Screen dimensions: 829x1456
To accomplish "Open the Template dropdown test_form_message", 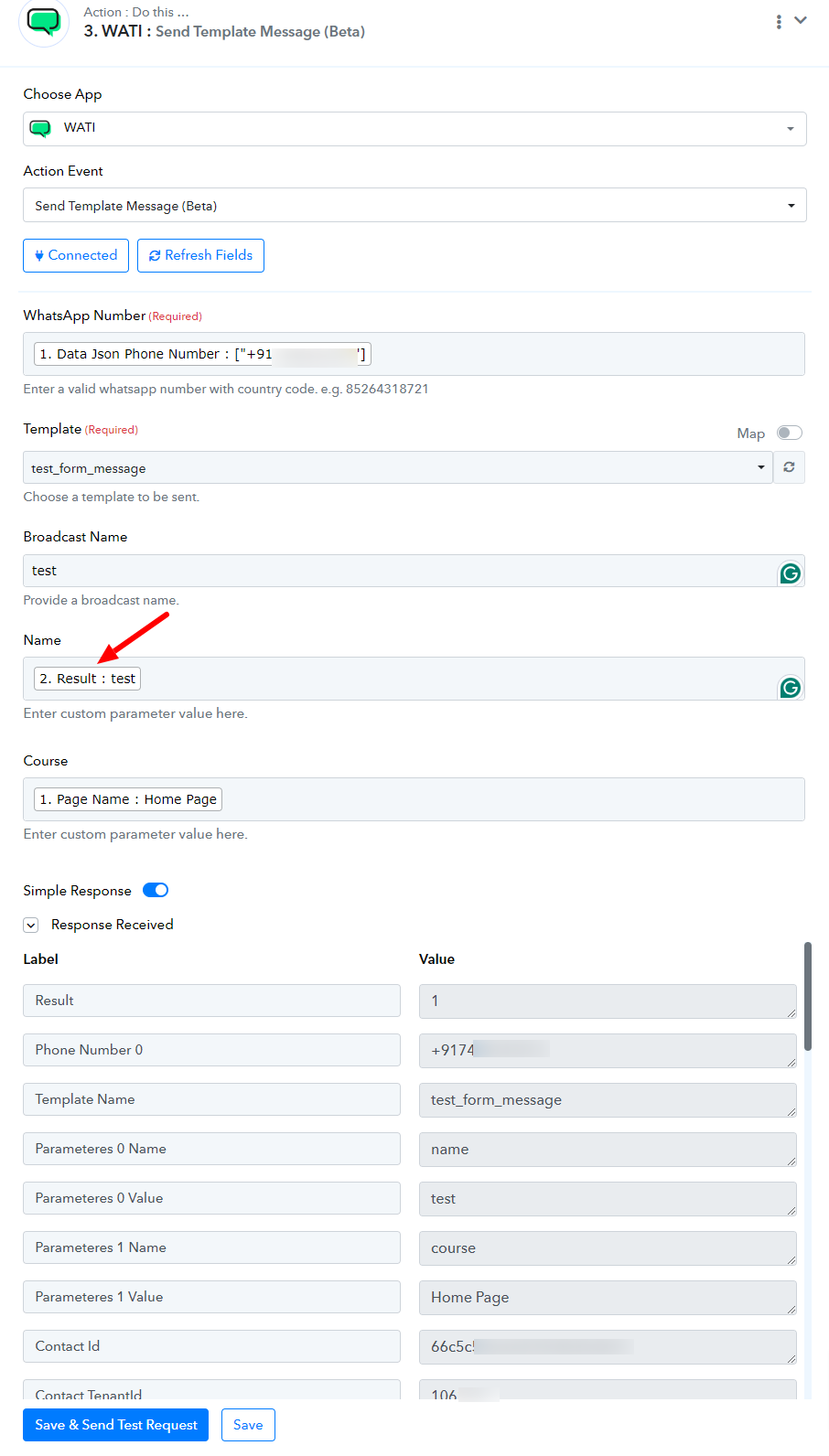I will tap(398, 467).
